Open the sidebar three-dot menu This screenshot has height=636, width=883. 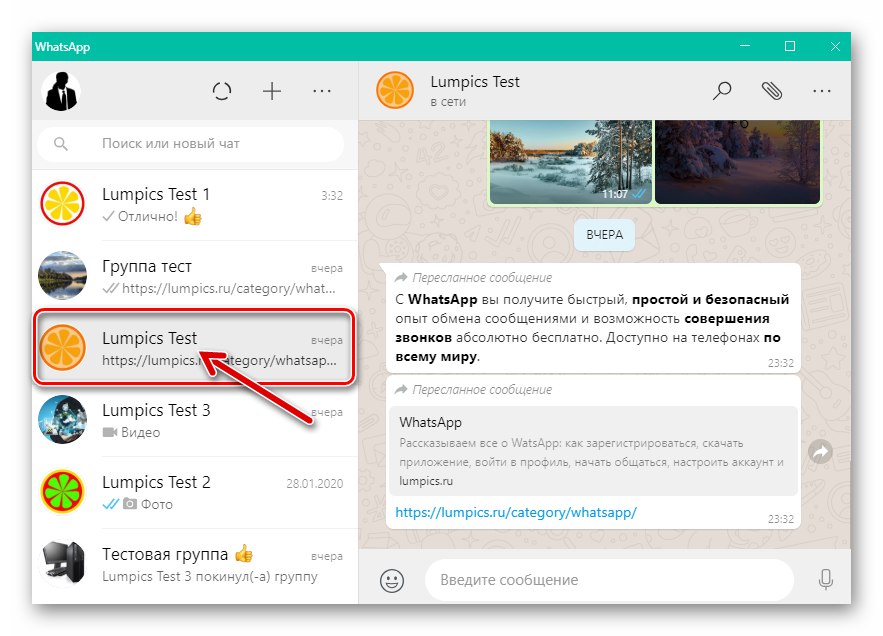click(322, 91)
